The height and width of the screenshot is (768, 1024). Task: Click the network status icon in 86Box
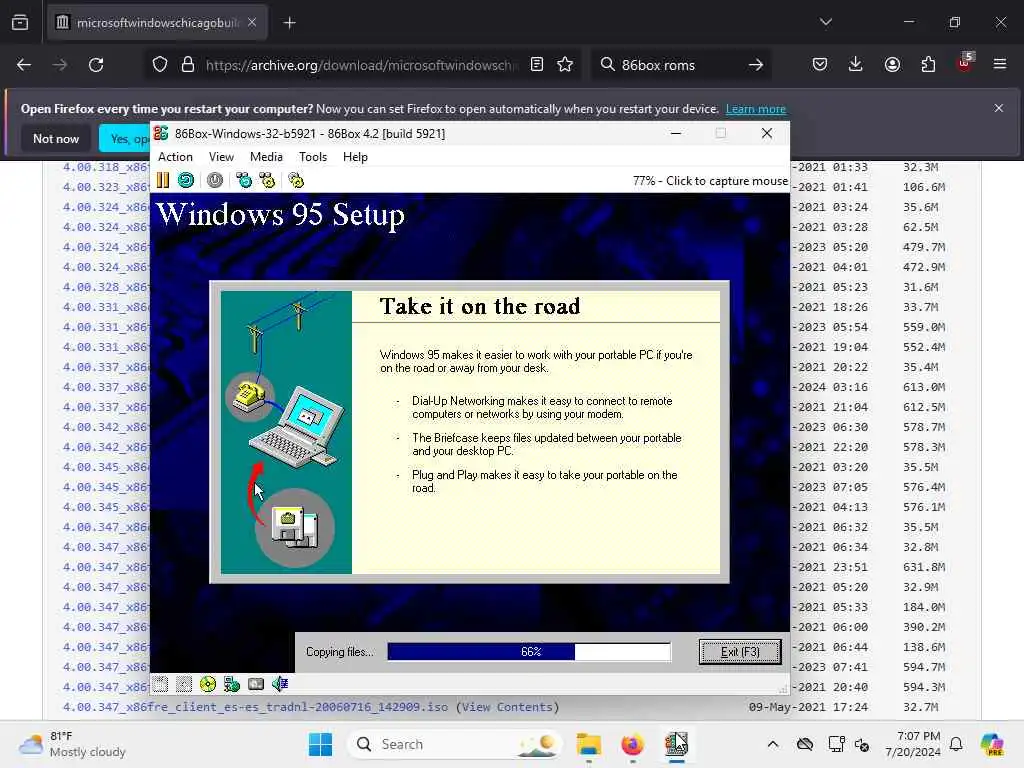pos(232,684)
